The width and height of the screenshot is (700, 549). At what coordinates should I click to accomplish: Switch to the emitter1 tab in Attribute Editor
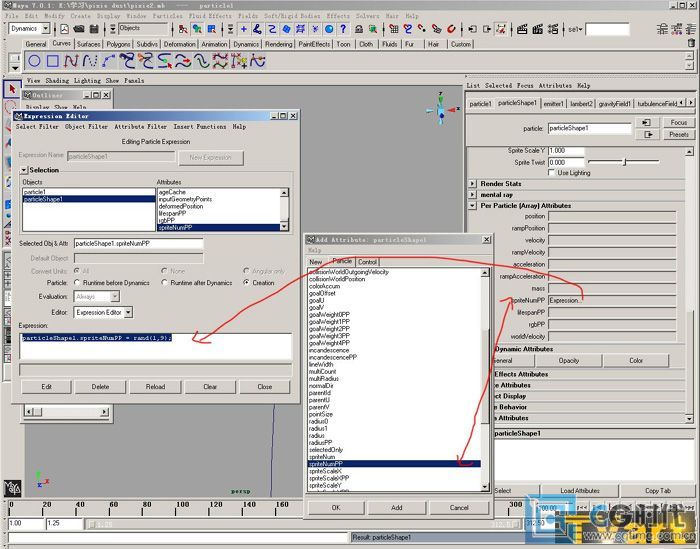tap(553, 104)
